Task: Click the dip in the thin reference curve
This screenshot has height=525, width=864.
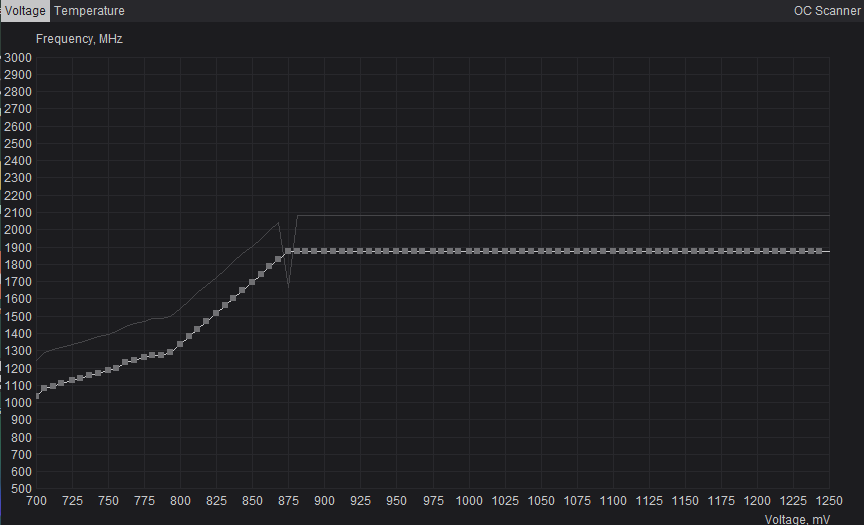Action: click(x=288, y=285)
